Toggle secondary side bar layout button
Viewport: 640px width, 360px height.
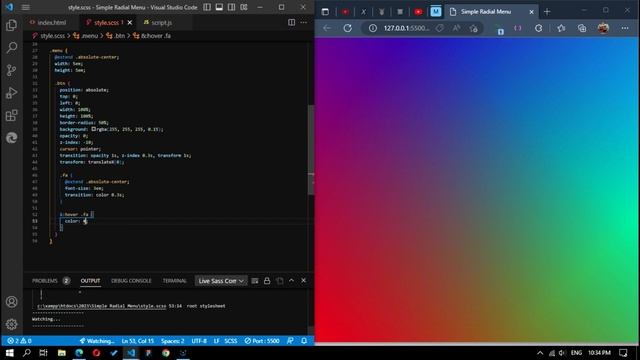pos(231,7)
